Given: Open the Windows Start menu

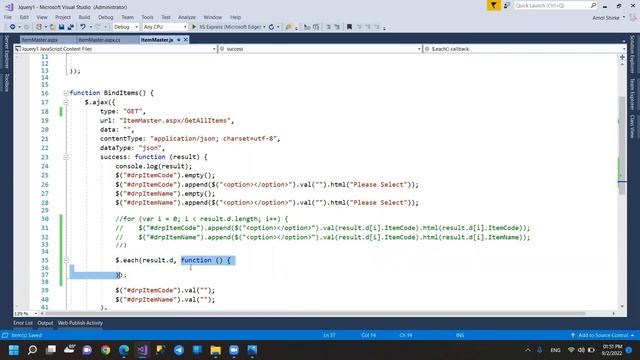Looking at the screenshot, I should tap(14, 350).
